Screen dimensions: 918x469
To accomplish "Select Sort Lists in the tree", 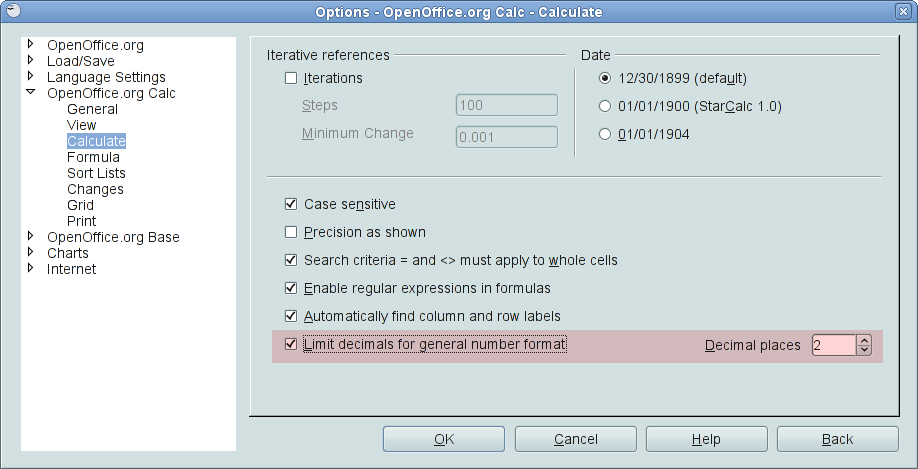I will pyautogui.click(x=96, y=173).
